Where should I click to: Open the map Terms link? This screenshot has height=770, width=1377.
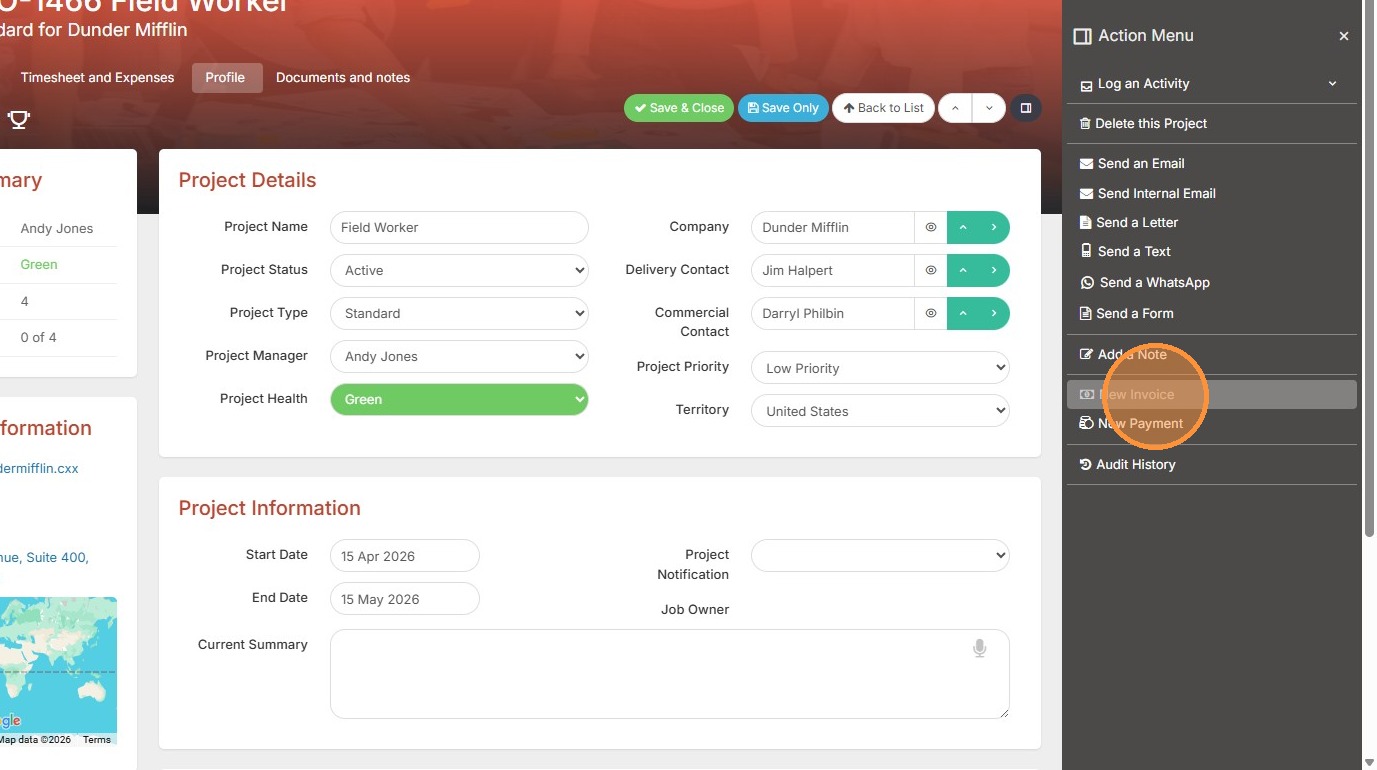point(97,740)
